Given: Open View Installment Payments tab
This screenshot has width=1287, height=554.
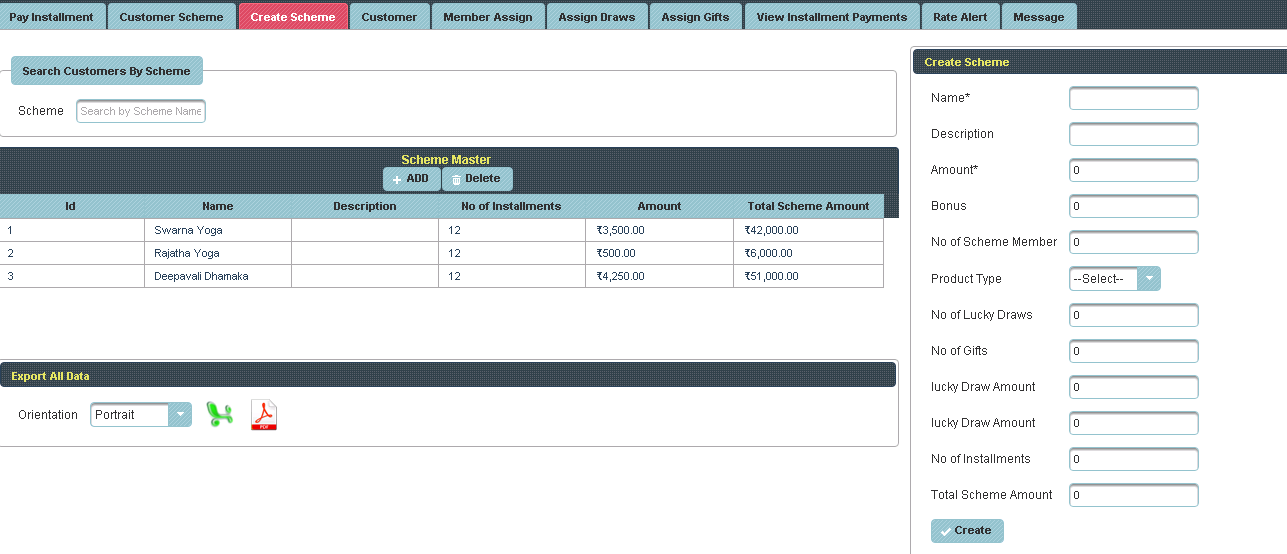Looking at the screenshot, I should click(x=831, y=17).
